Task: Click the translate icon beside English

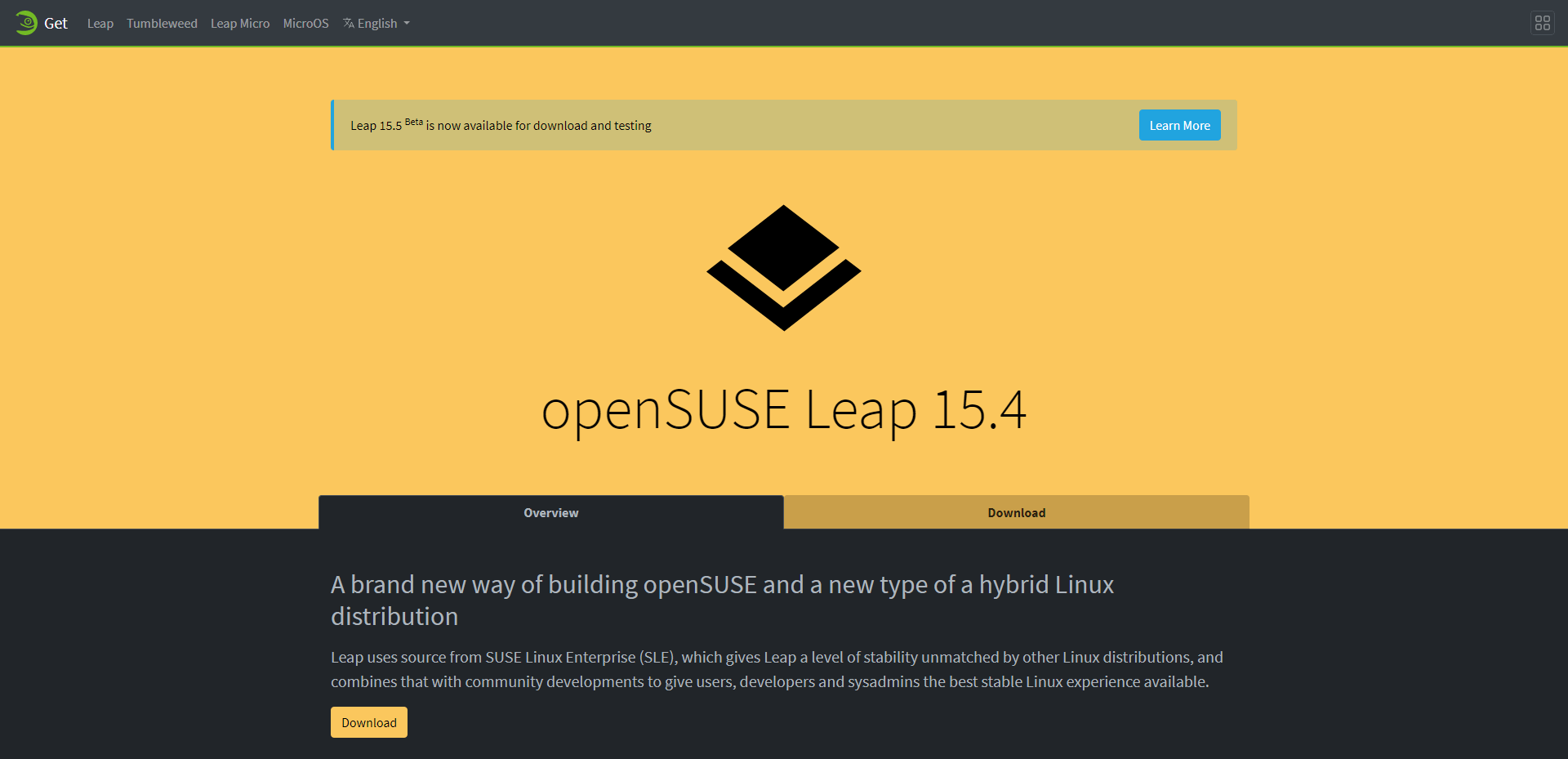Action: tap(349, 23)
